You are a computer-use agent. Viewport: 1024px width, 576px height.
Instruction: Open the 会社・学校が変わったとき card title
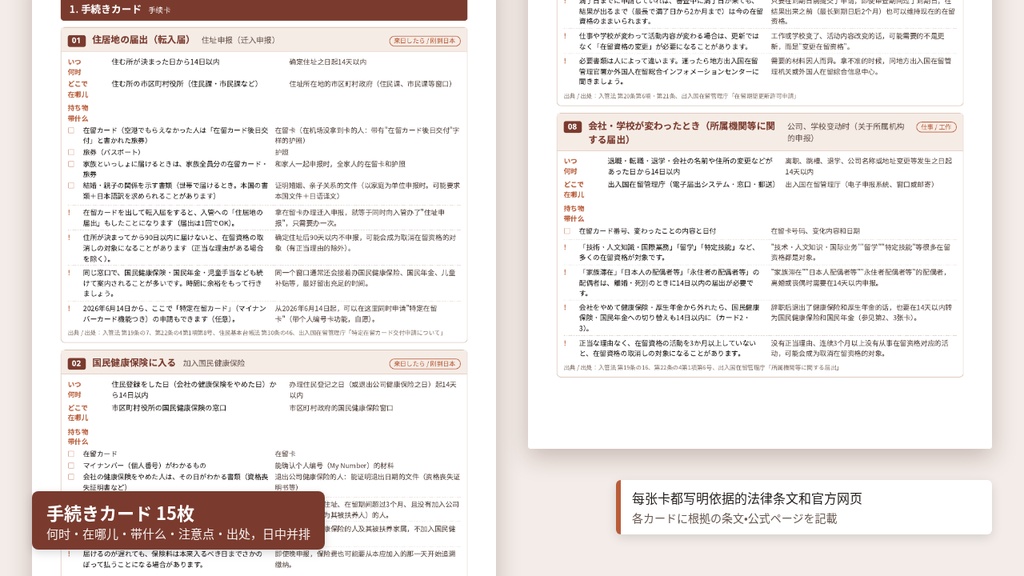click(681, 133)
